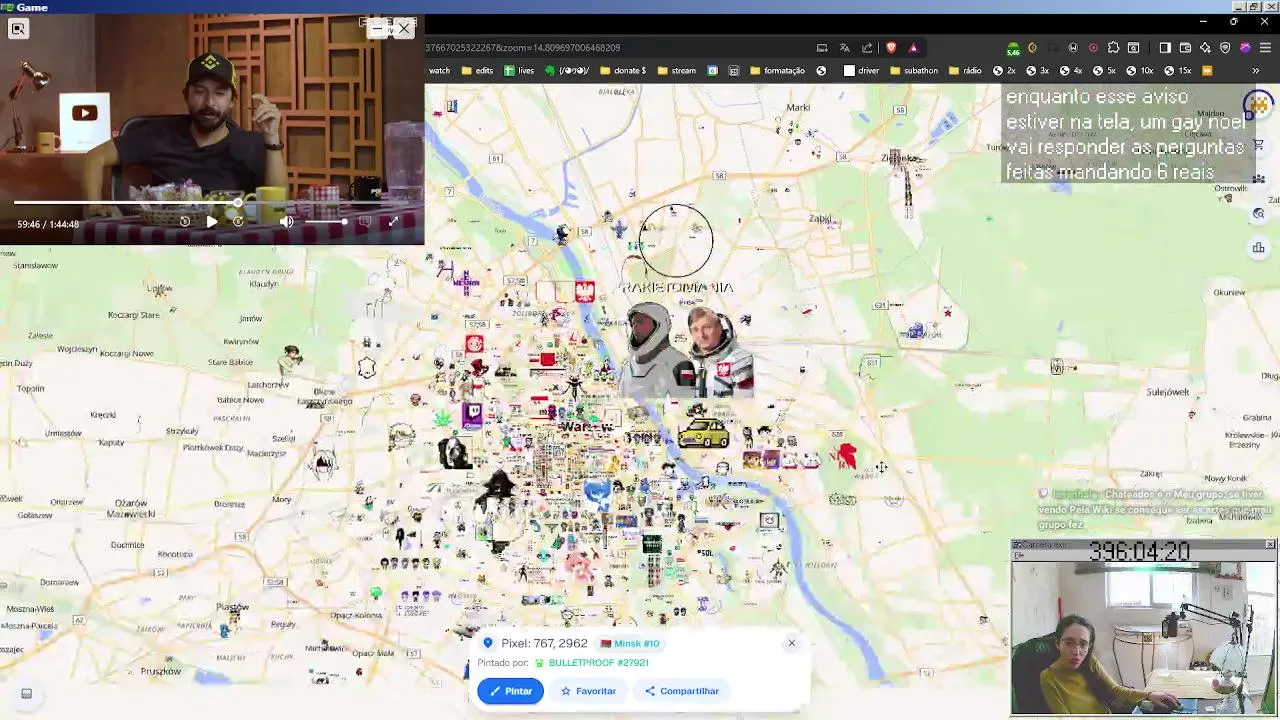Seek the video progress bar
Image resolution: width=1280 pixels, height=720 pixels.
point(212,203)
